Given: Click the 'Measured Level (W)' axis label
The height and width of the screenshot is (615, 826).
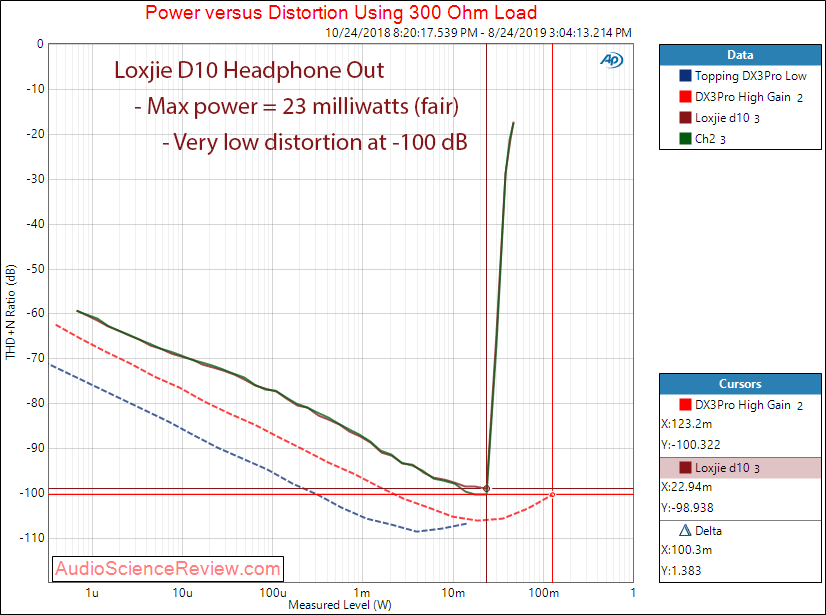Looking at the screenshot, I should [x=340, y=605].
